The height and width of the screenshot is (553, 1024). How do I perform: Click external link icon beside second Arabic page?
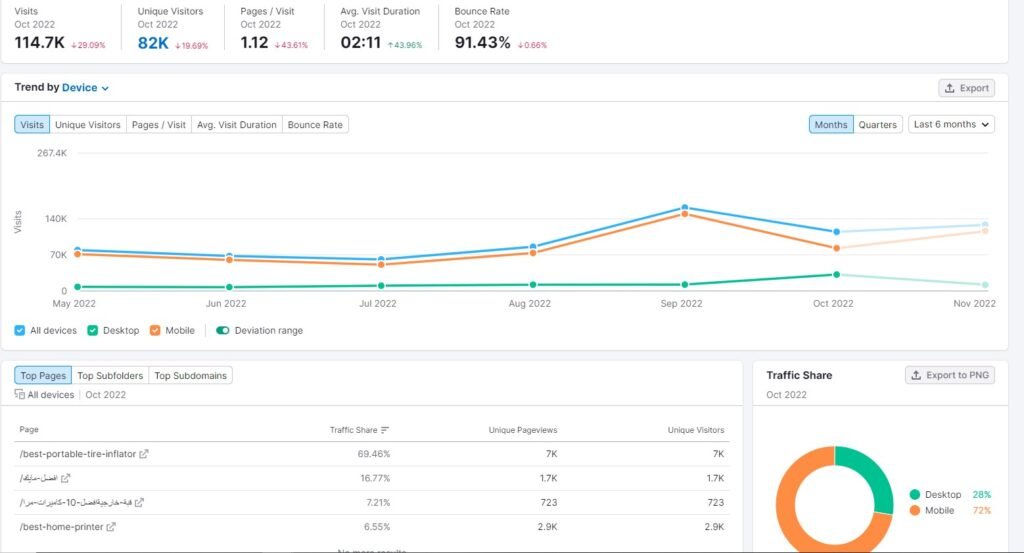(66, 478)
